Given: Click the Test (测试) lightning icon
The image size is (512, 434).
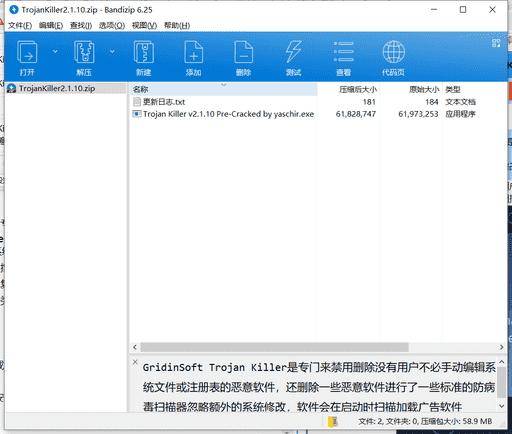Looking at the screenshot, I should (293, 52).
